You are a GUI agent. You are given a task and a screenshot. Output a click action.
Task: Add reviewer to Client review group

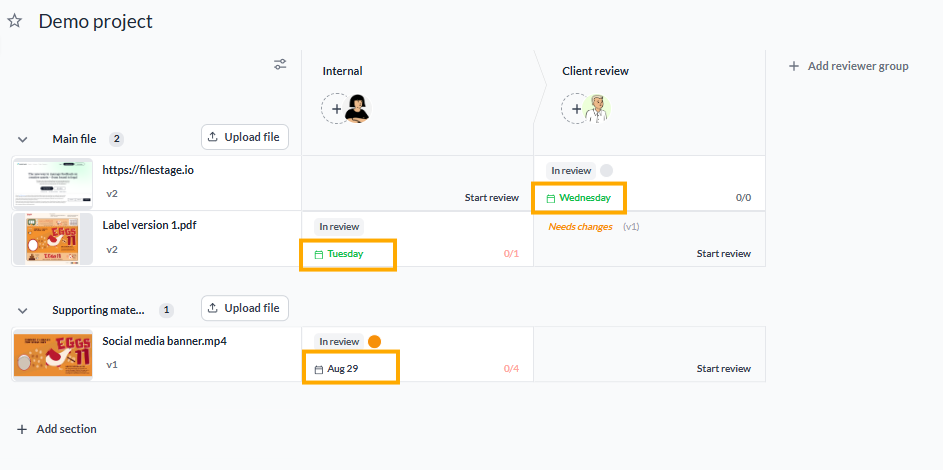pyautogui.click(x=576, y=109)
